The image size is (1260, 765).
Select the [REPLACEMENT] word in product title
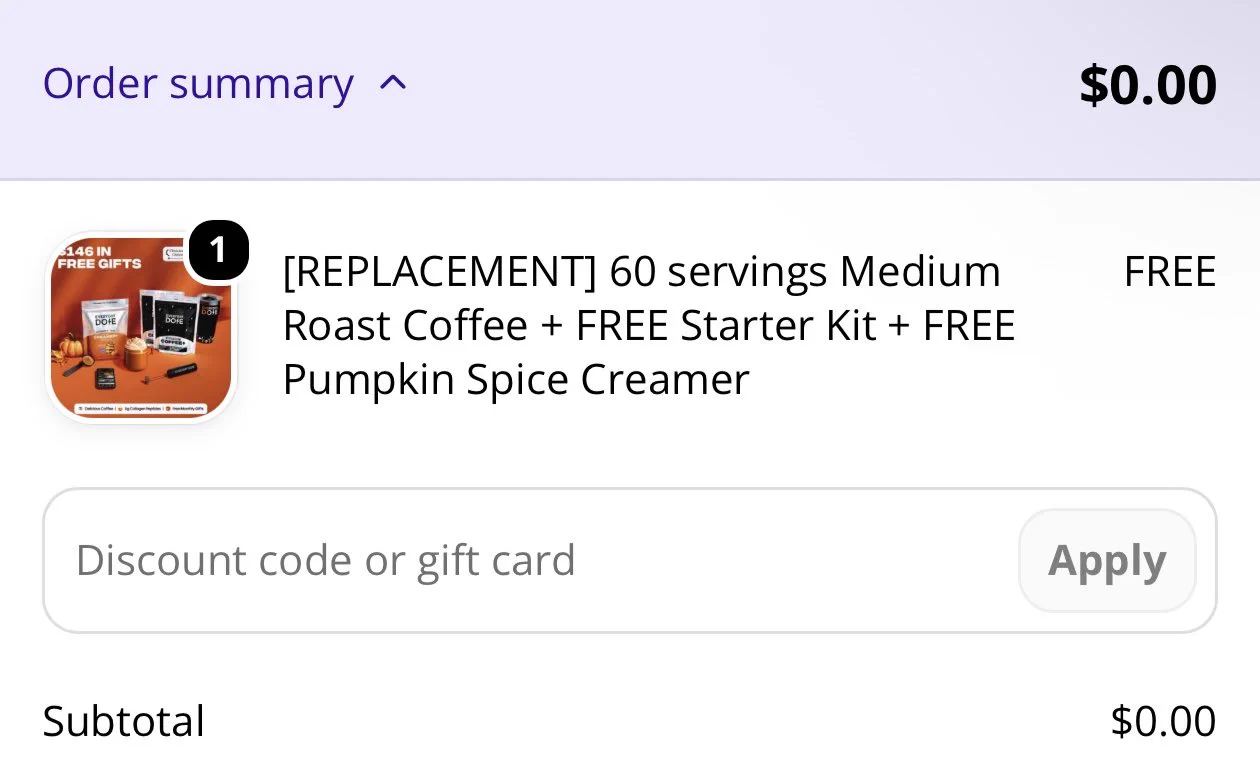440,271
